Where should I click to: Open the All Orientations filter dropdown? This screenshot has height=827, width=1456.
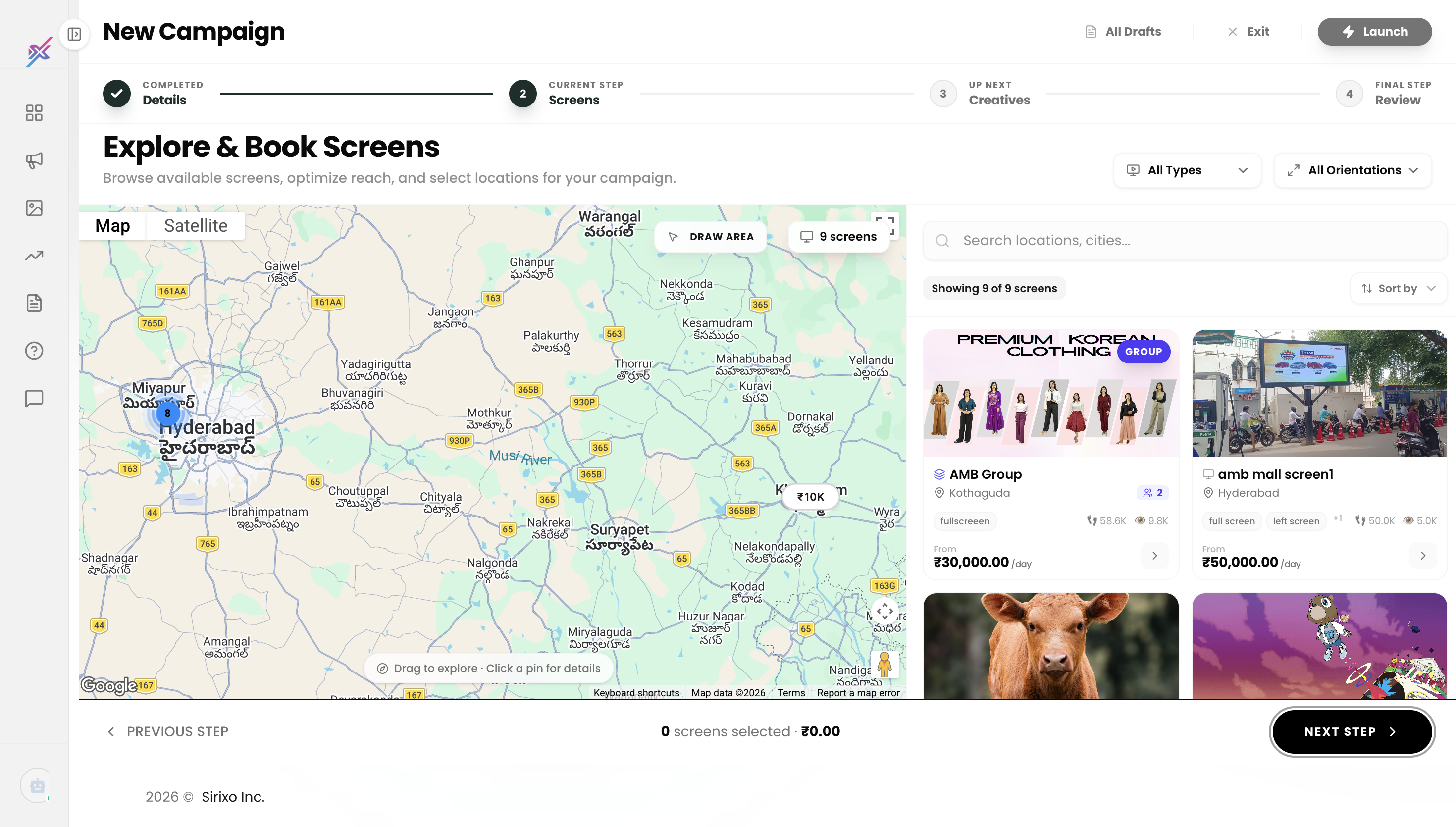point(1352,170)
